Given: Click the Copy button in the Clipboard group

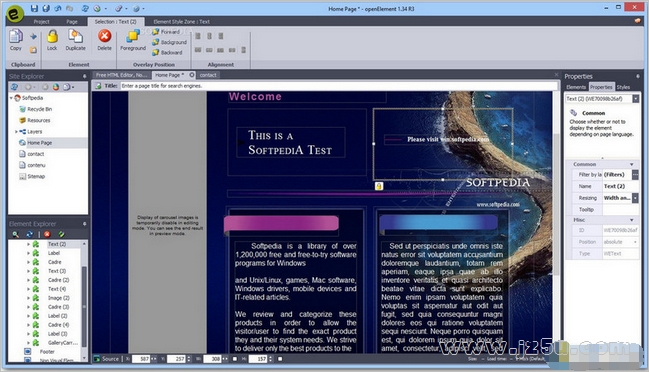Looking at the screenshot, I should point(16,40).
